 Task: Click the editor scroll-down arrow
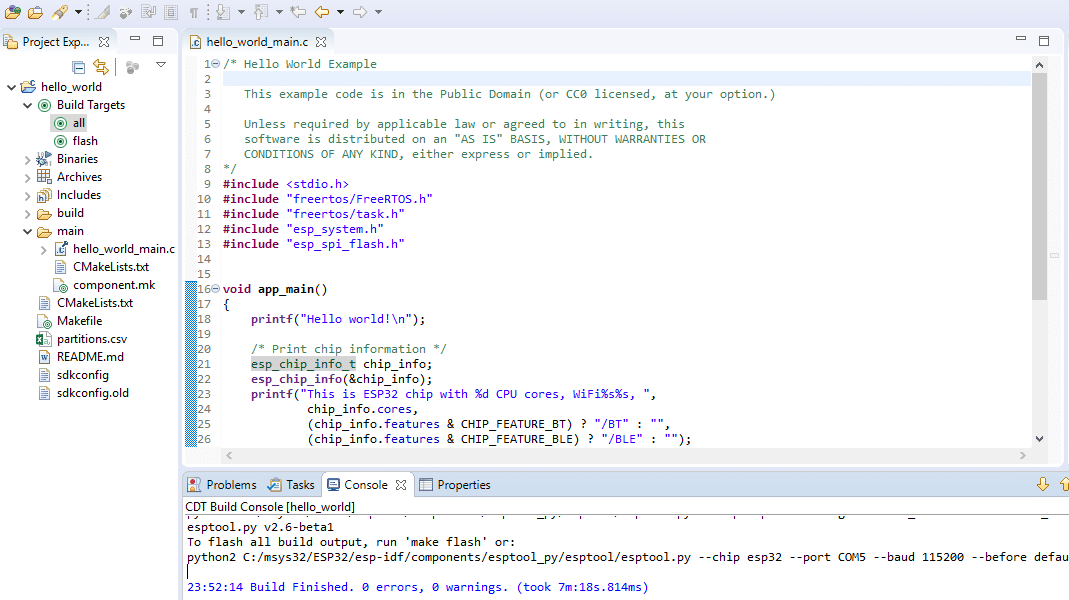(1039, 439)
